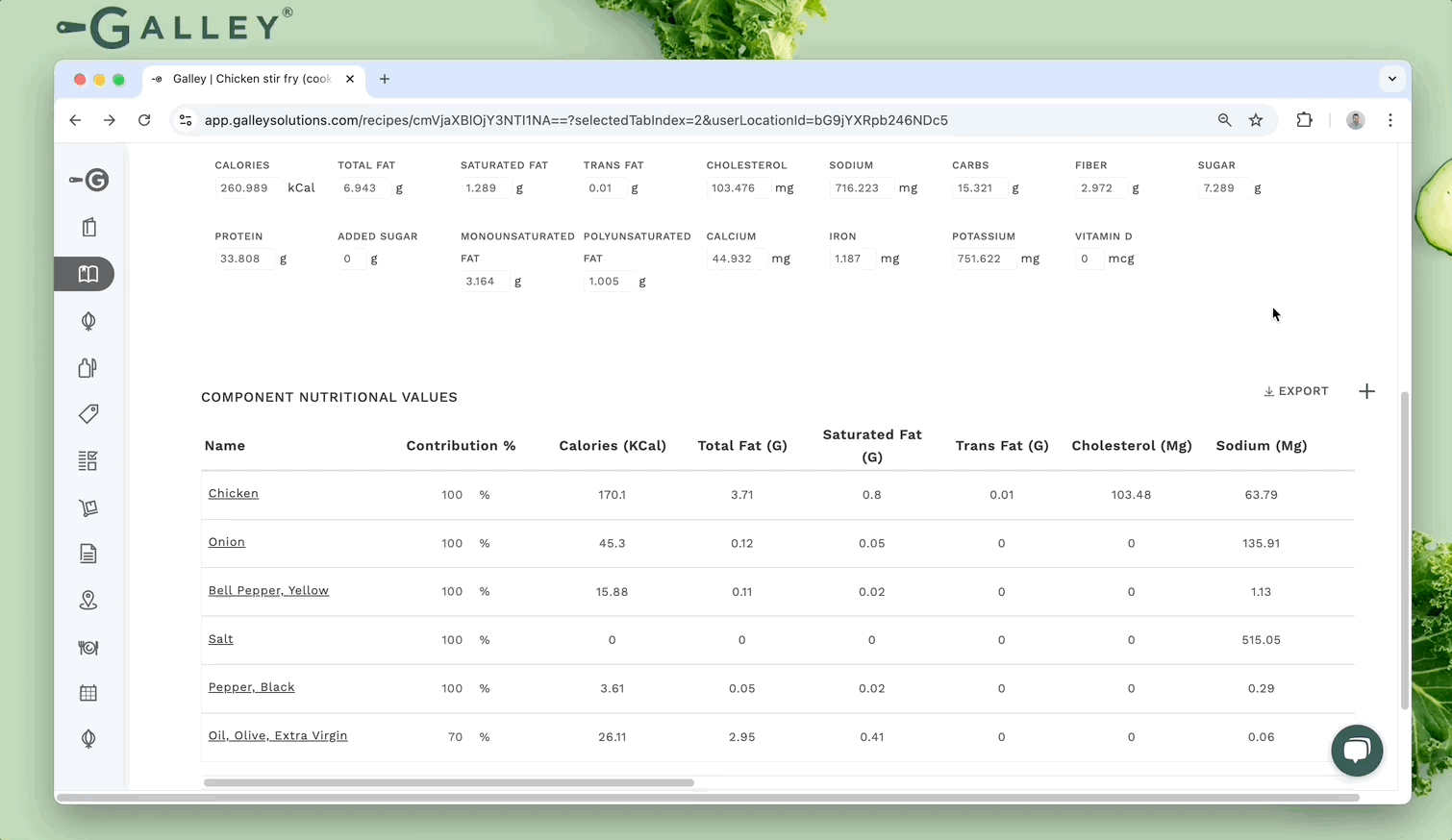Open the clipboard icon in sidebar
Screen dimensions: 1452x840
88,227
